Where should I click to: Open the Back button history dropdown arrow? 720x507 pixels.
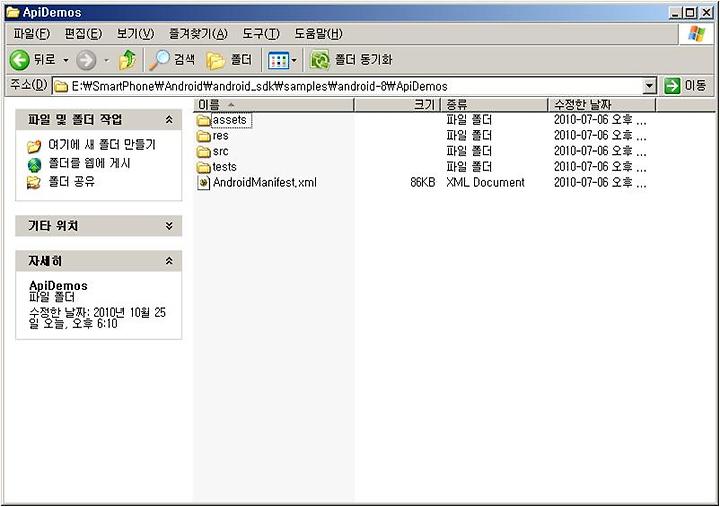click(x=66, y=60)
